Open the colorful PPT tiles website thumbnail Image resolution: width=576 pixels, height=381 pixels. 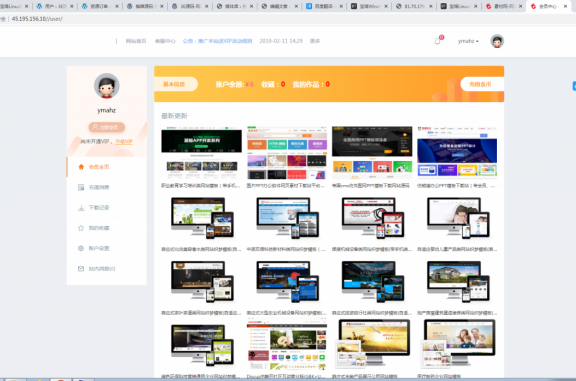(x=287, y=153)
